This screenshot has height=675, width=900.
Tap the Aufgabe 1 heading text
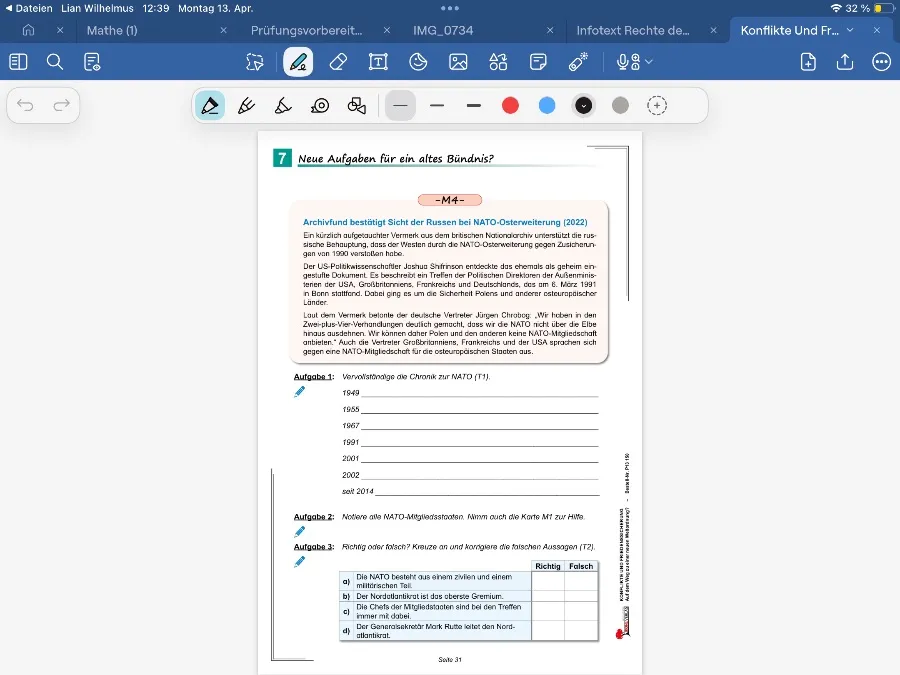click(314, 377)
